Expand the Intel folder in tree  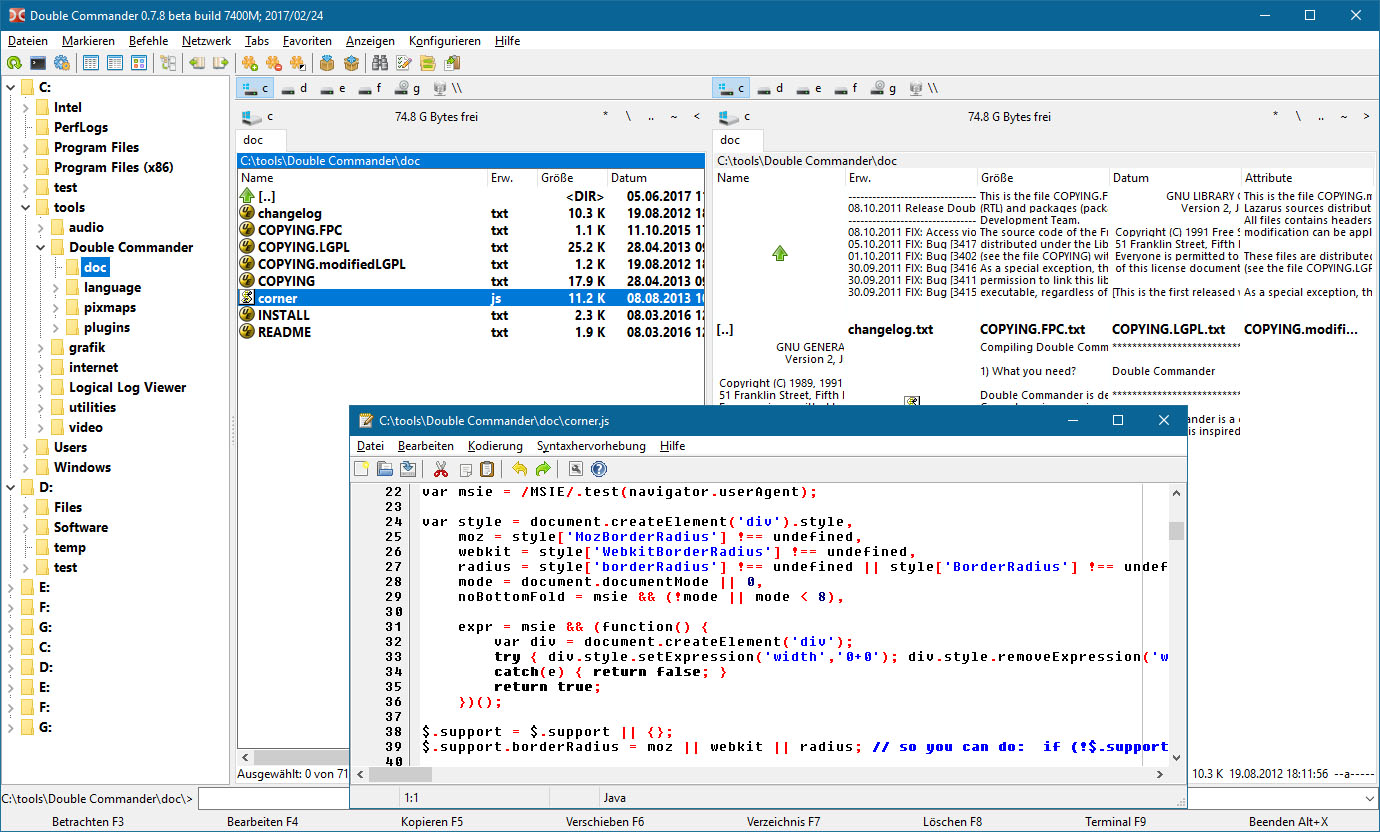coord(26,107)
